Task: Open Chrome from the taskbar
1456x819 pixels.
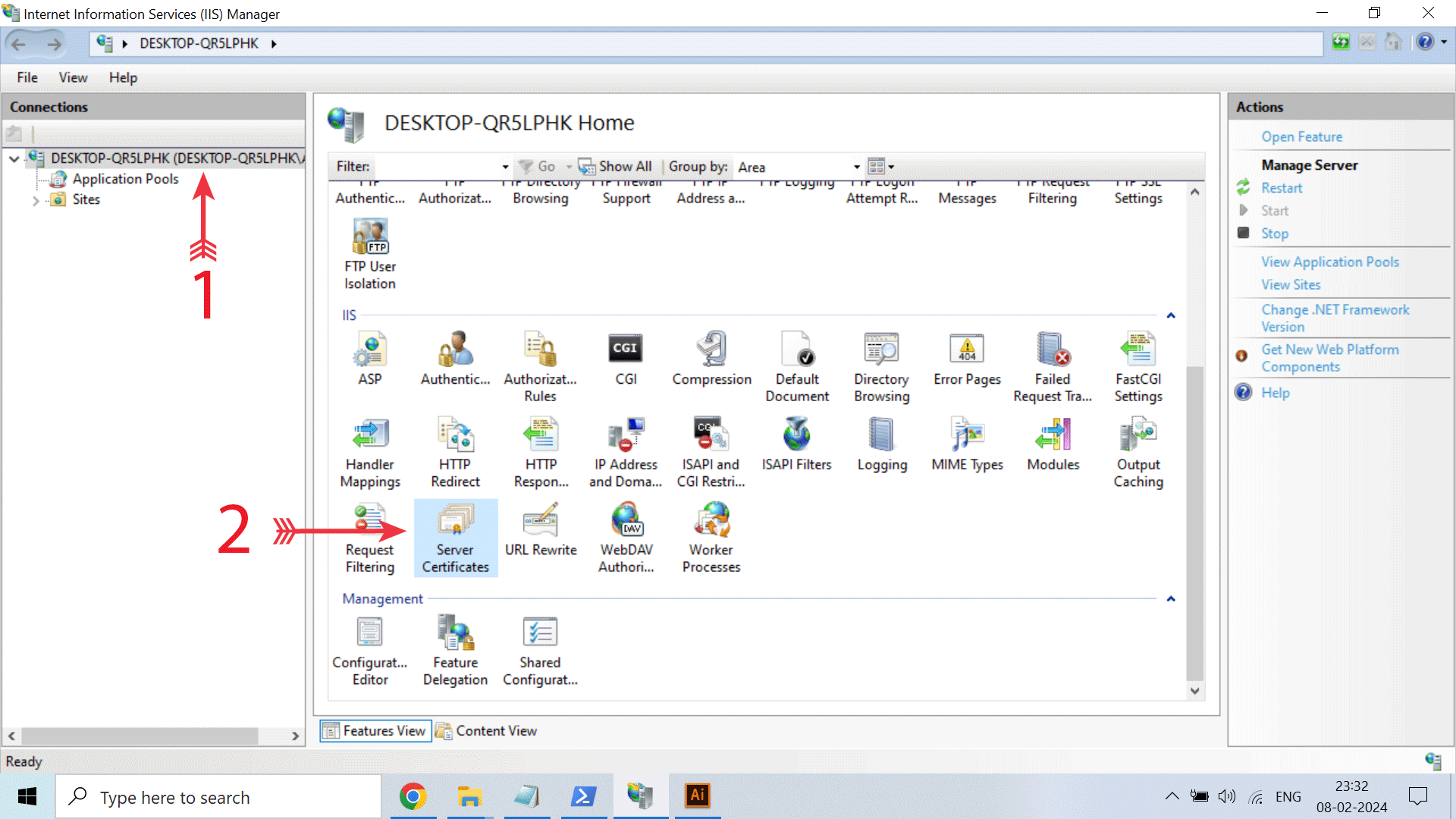Action: click(413, 796)
